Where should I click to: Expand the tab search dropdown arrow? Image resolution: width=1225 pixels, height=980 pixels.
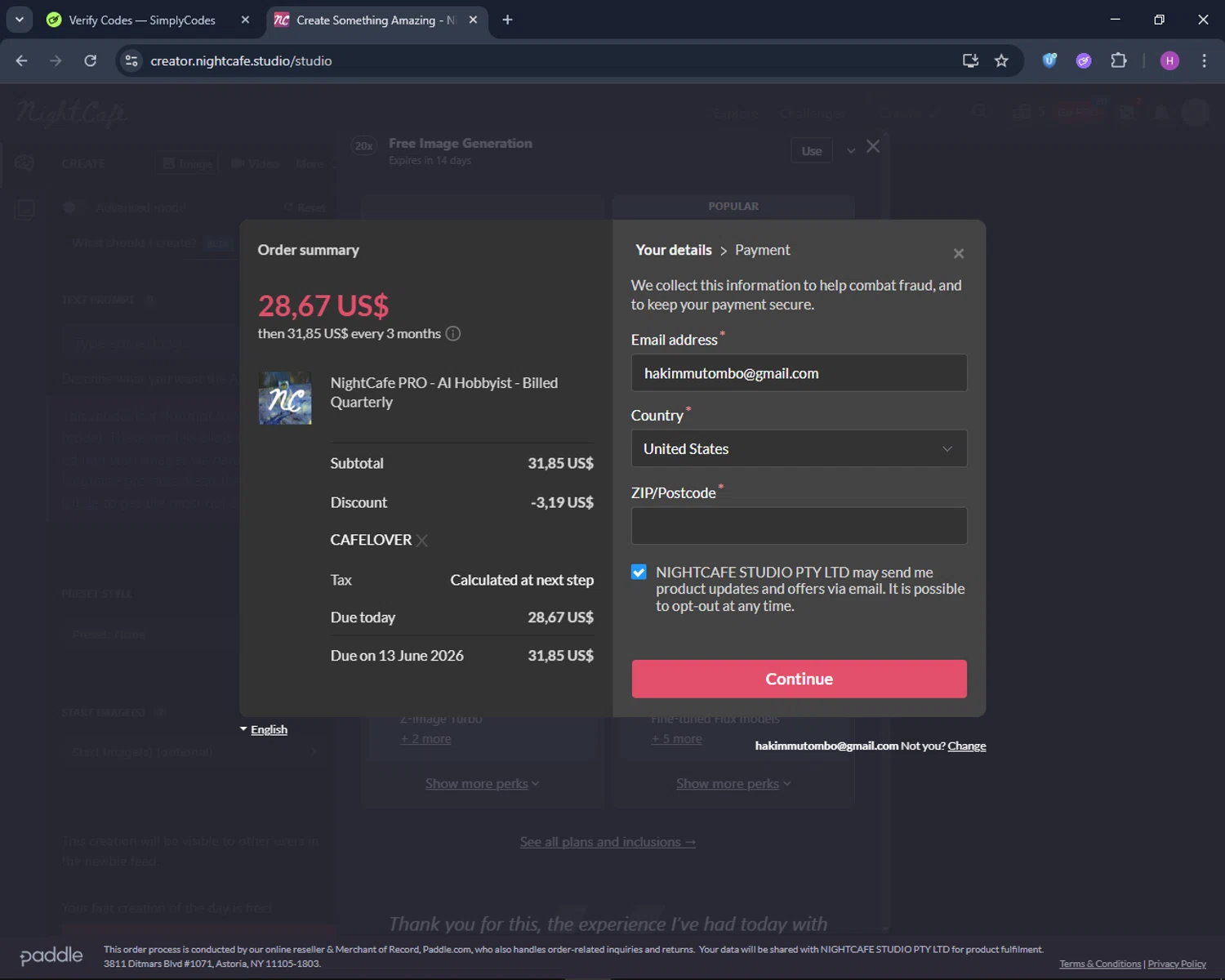tap(20, 20)
